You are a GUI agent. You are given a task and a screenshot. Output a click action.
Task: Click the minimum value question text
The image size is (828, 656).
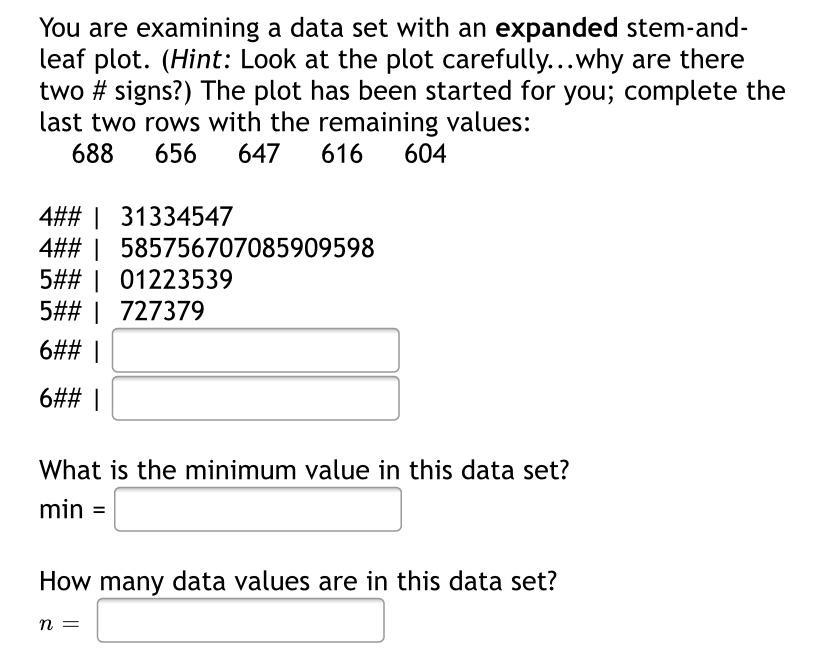click(304, 470)
